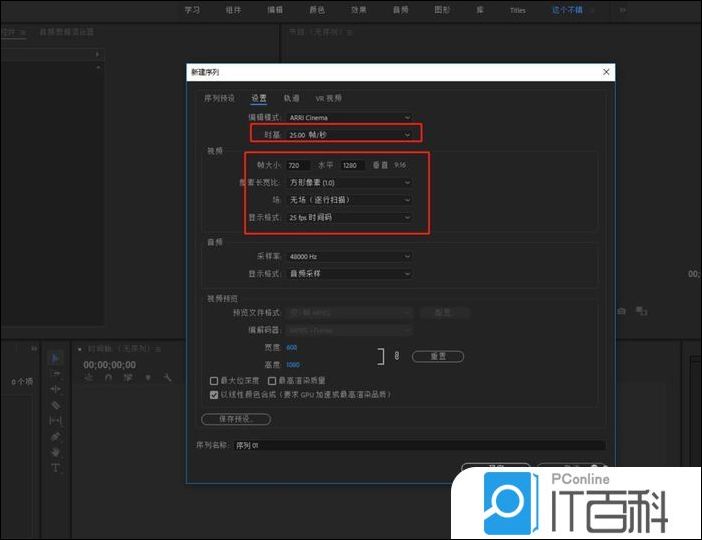This screenshot has width=702, height=540.
Task: Open the 编辑 workspace
Action: pos(275,10)
